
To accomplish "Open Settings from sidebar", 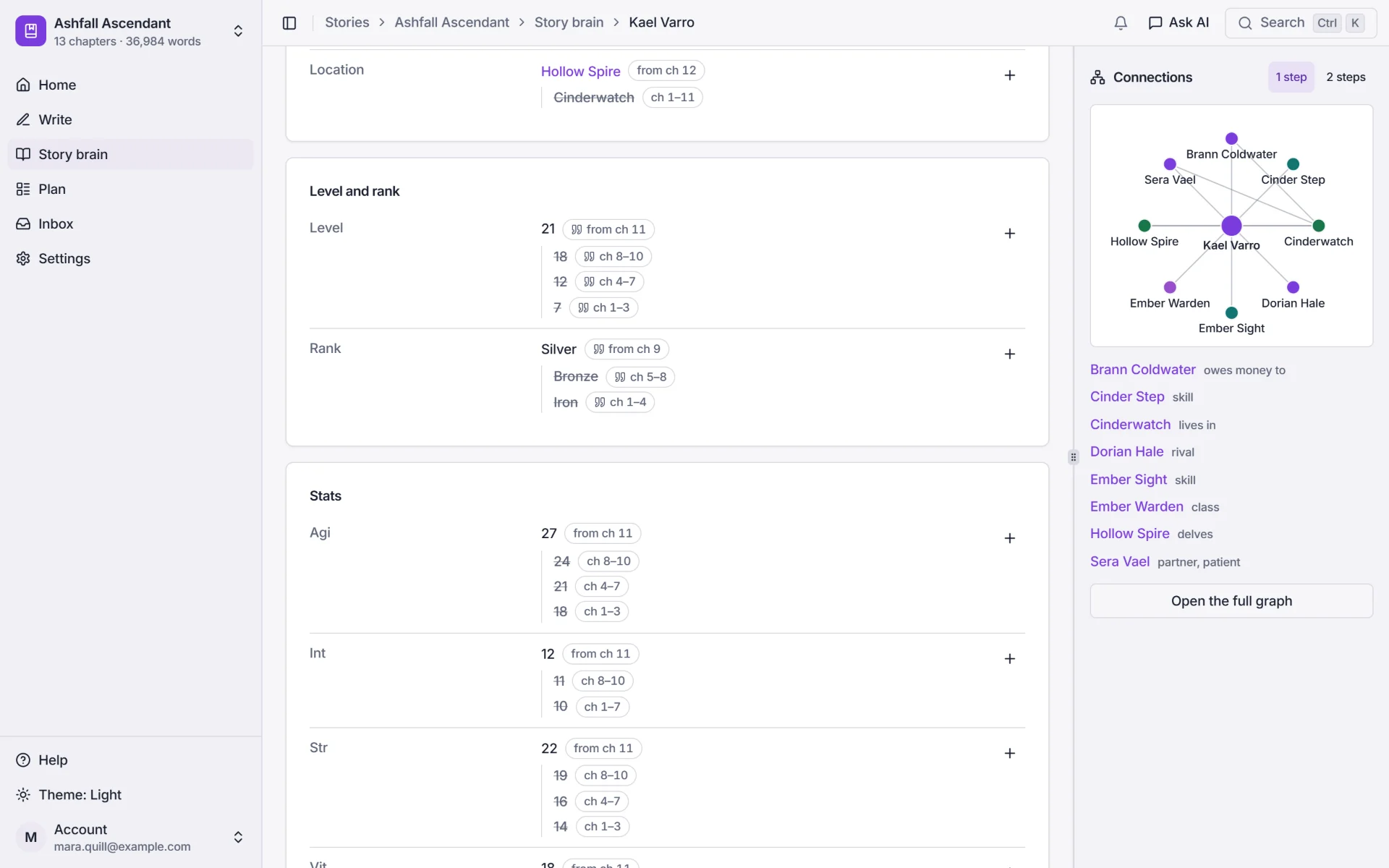I will 130,258.
